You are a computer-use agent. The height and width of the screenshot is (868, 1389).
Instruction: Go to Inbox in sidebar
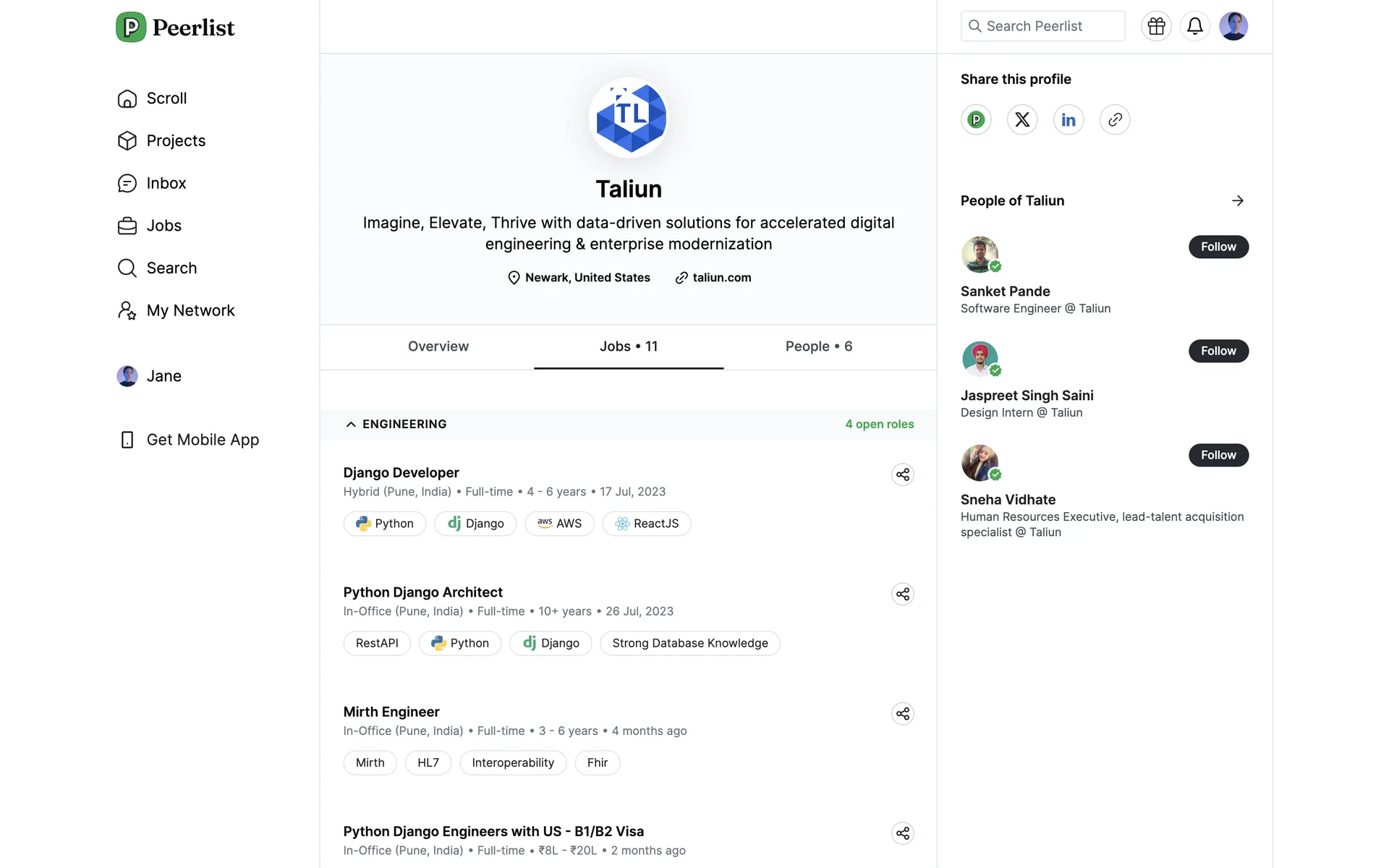166,183
